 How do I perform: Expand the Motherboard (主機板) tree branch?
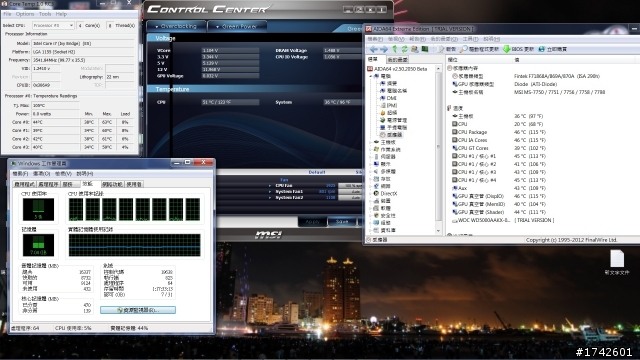click(371, 142)
